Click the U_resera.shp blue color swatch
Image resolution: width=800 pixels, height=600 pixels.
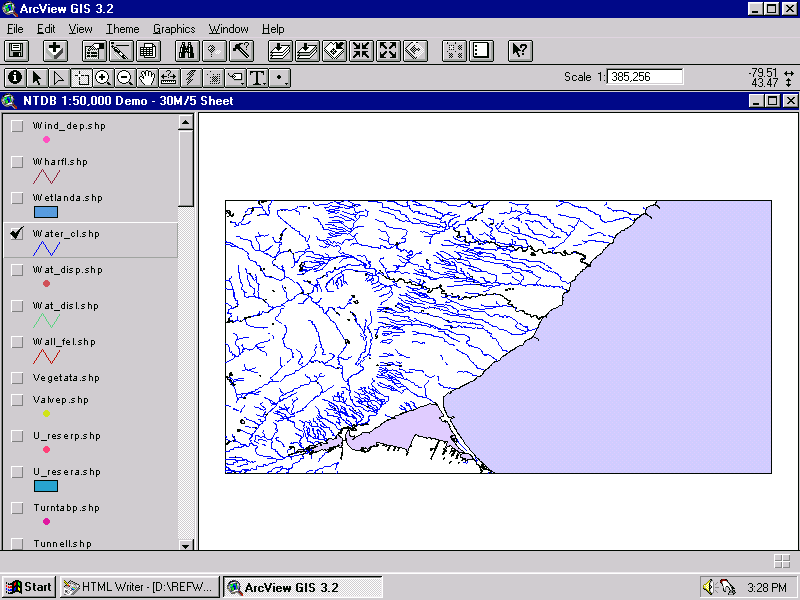point(46,486)
